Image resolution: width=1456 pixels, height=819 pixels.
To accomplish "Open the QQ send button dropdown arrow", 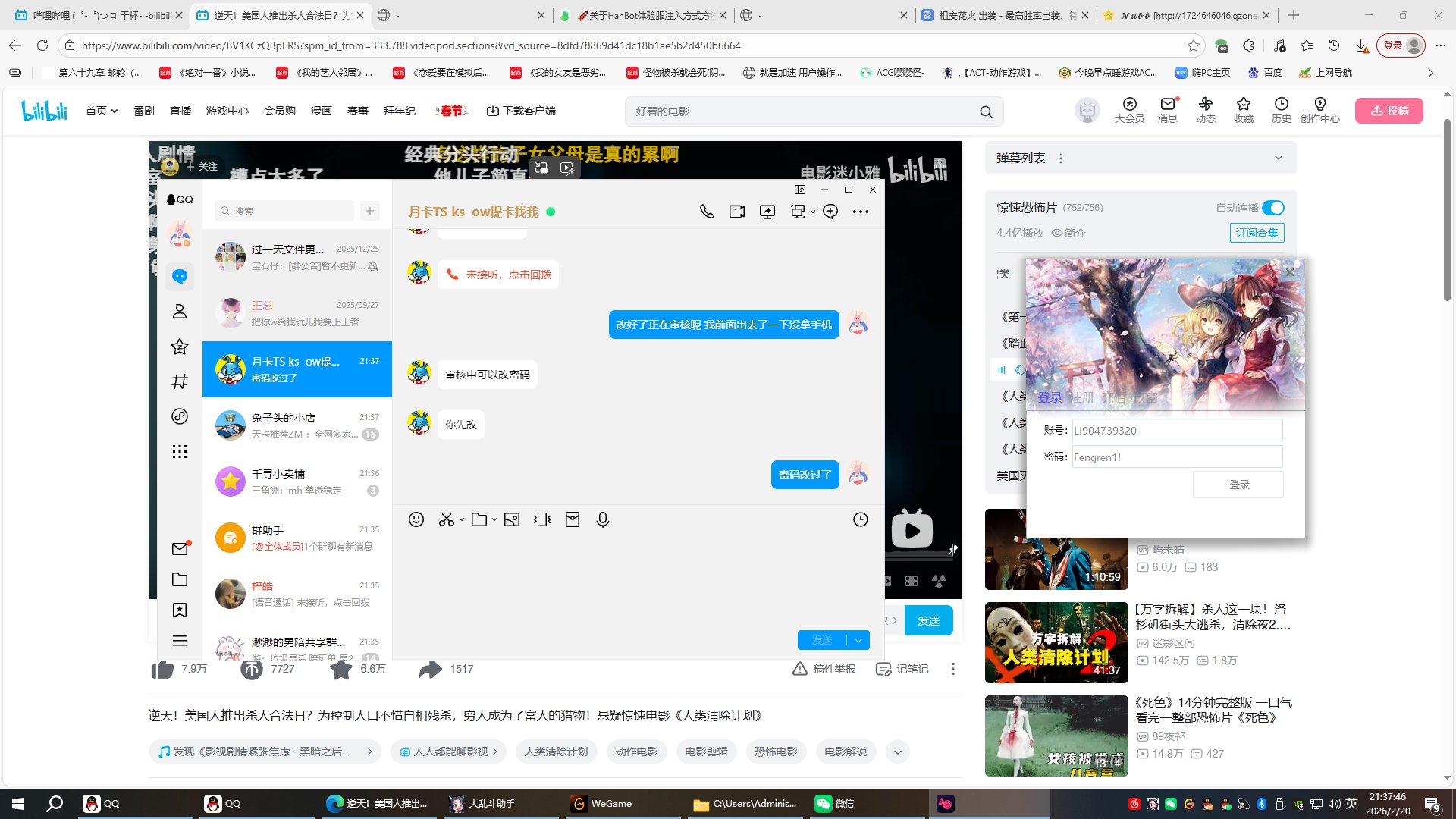I will [x=858, y=640].
